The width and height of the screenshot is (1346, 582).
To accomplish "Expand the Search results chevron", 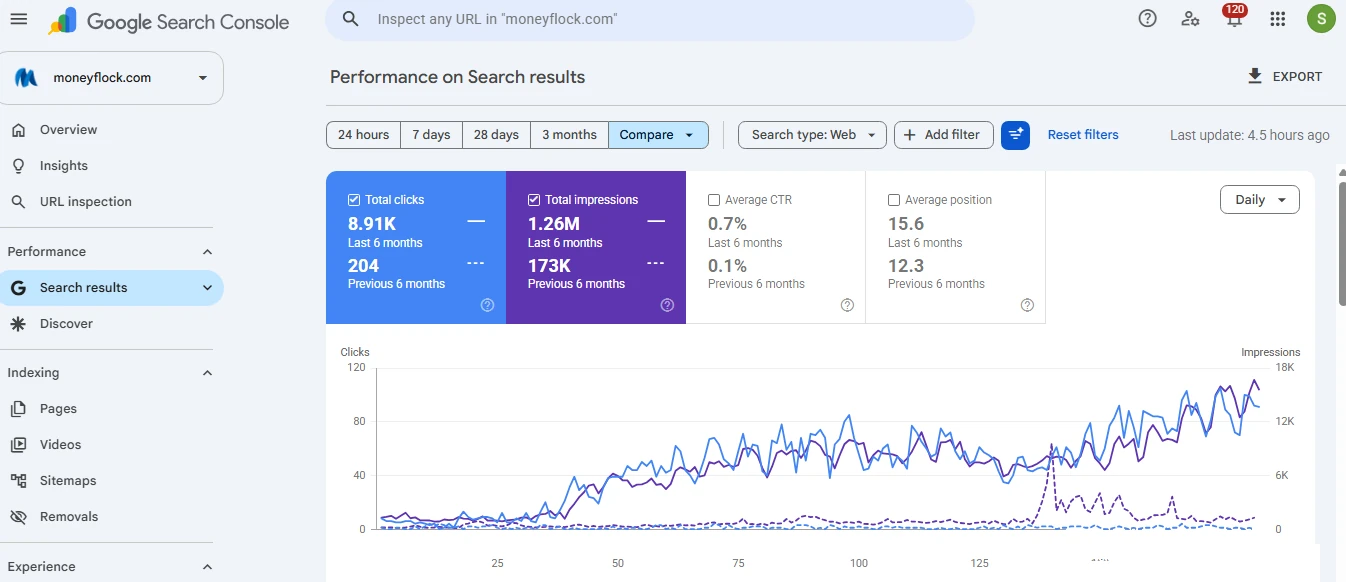I will click(208, 288).
